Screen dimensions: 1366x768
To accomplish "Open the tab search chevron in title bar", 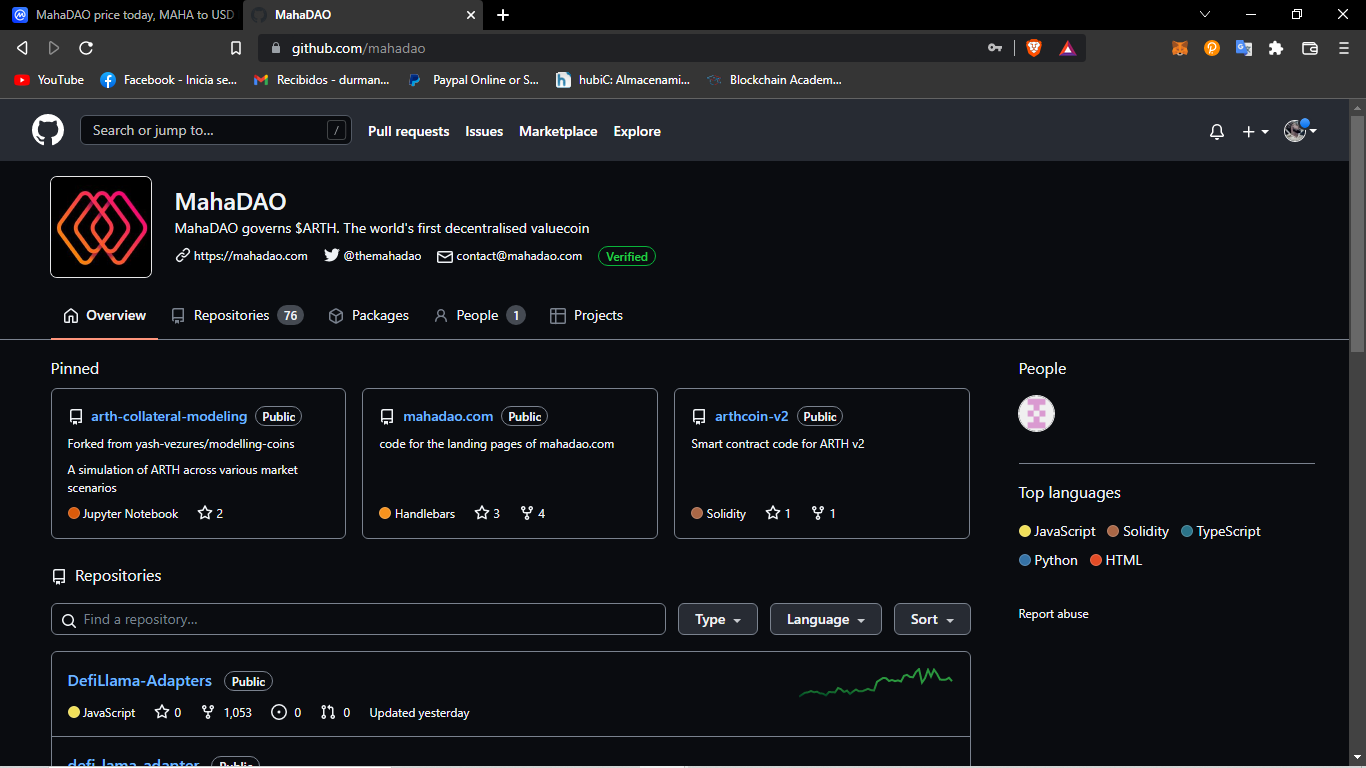I will (x=1205, y=15).
